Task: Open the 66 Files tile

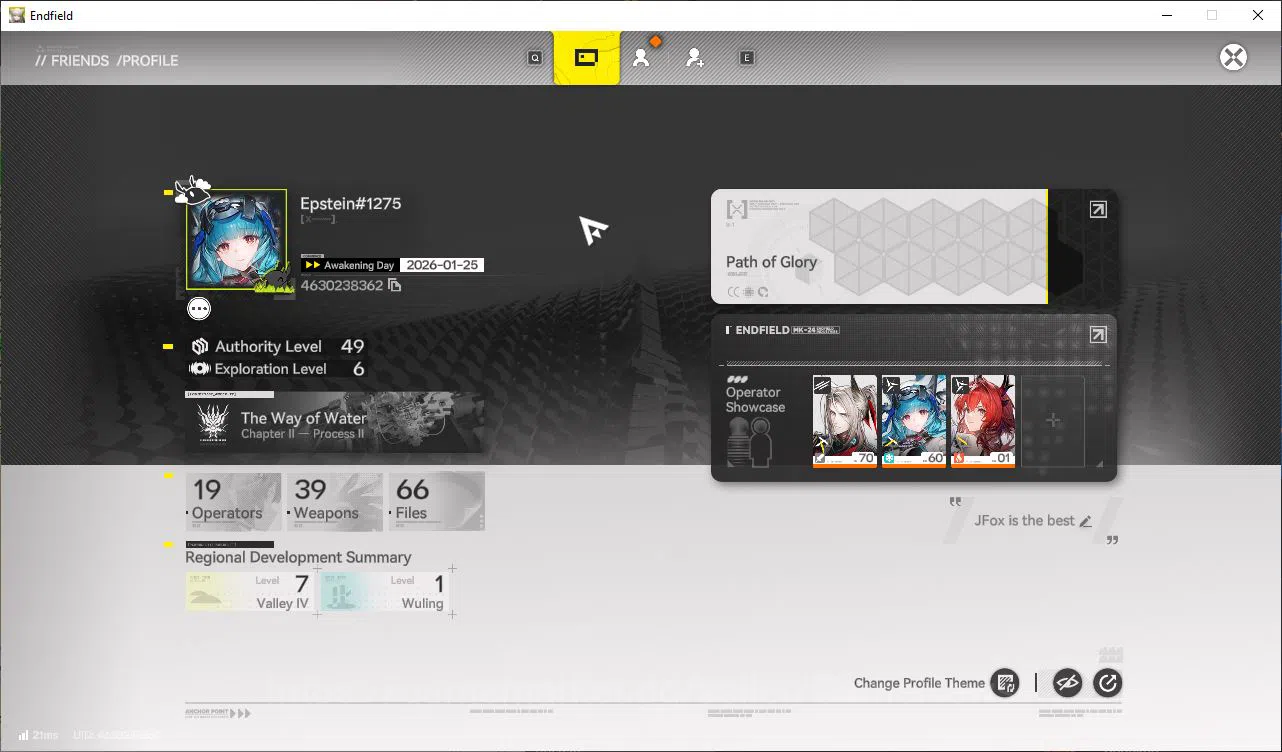Action: pos(437,501)
